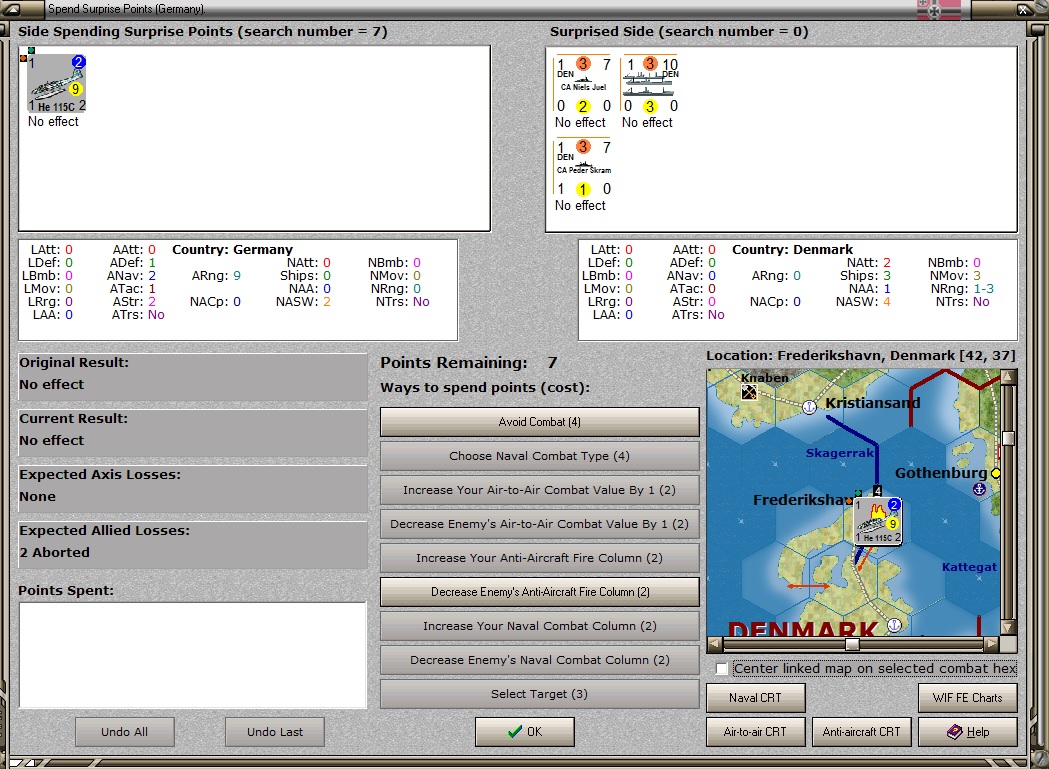Open the Naval CRT chart
The image size is (1049, 769).
755,697
